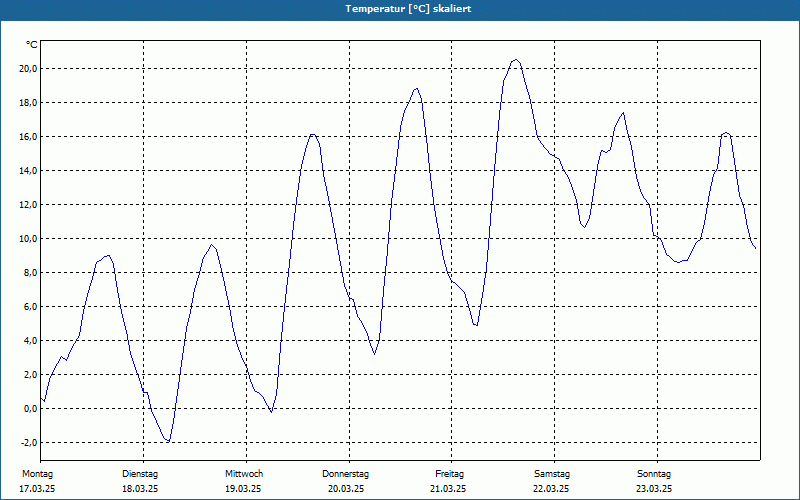Viewport: 800px width, 500px height.
Task: Click the date 20.03.25
Action: 346,489
